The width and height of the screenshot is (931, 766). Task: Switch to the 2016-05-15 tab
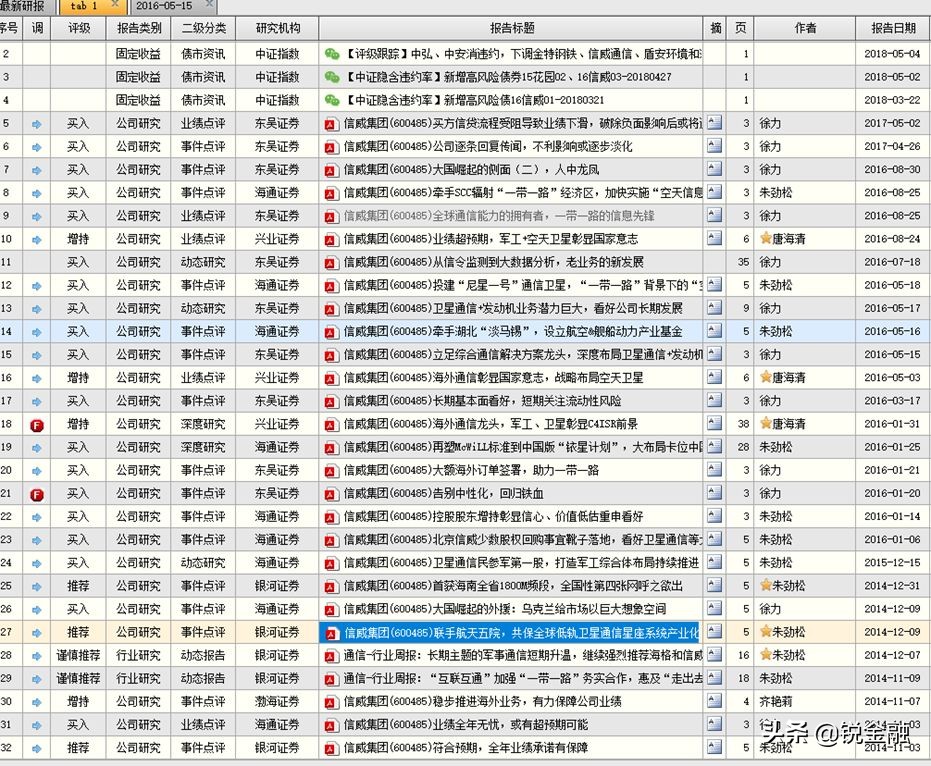(x=162, y=6)
